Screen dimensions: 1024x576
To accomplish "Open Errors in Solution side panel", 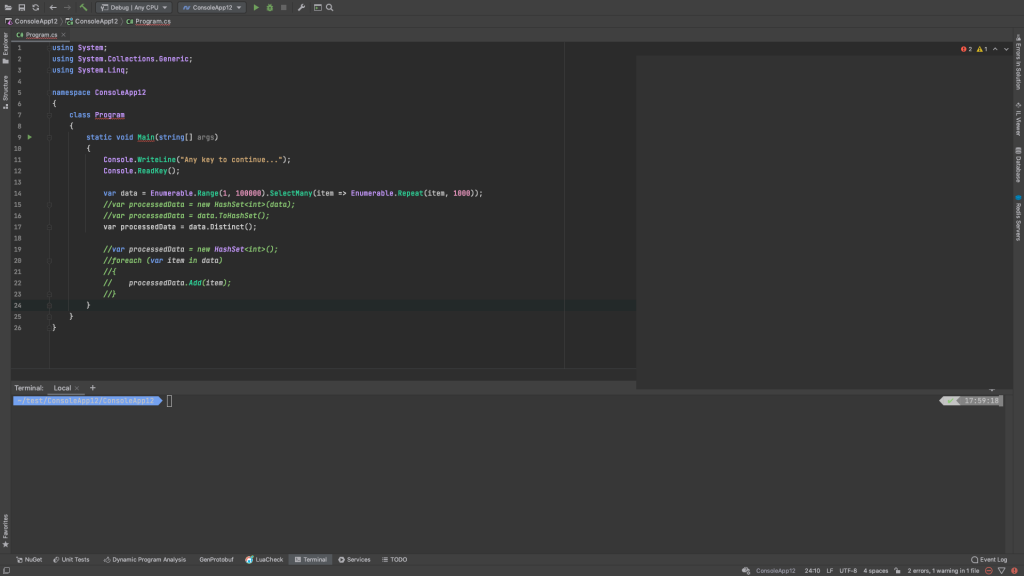I will (1018, 61).
